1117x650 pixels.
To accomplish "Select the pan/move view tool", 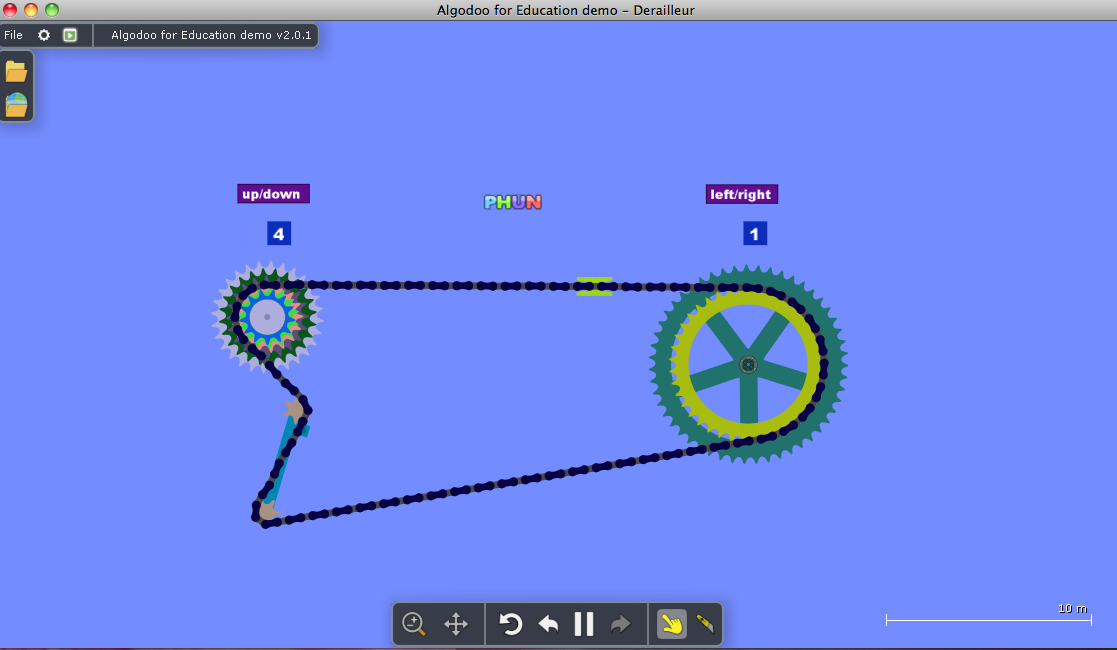I will (456, 624).
